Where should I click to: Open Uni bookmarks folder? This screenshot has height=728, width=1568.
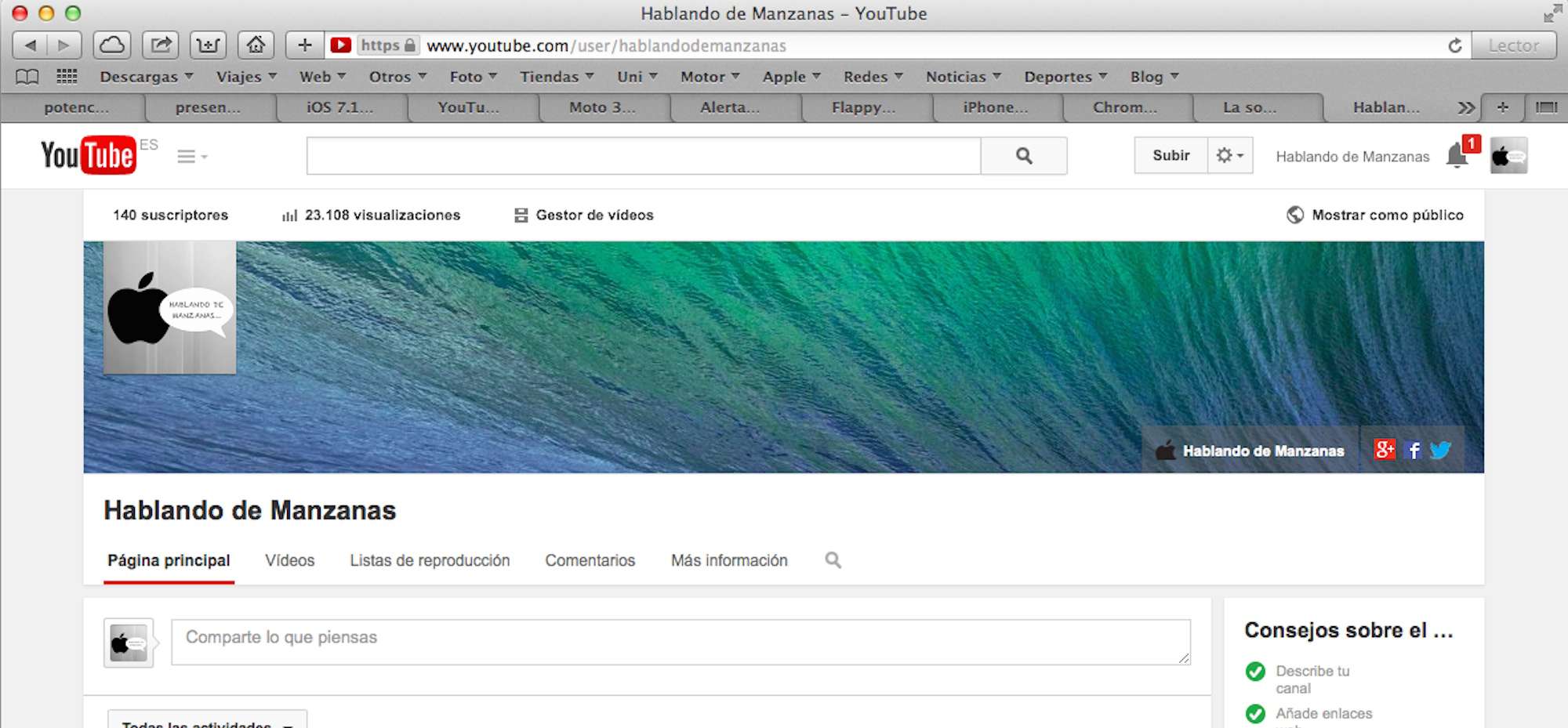637,77
